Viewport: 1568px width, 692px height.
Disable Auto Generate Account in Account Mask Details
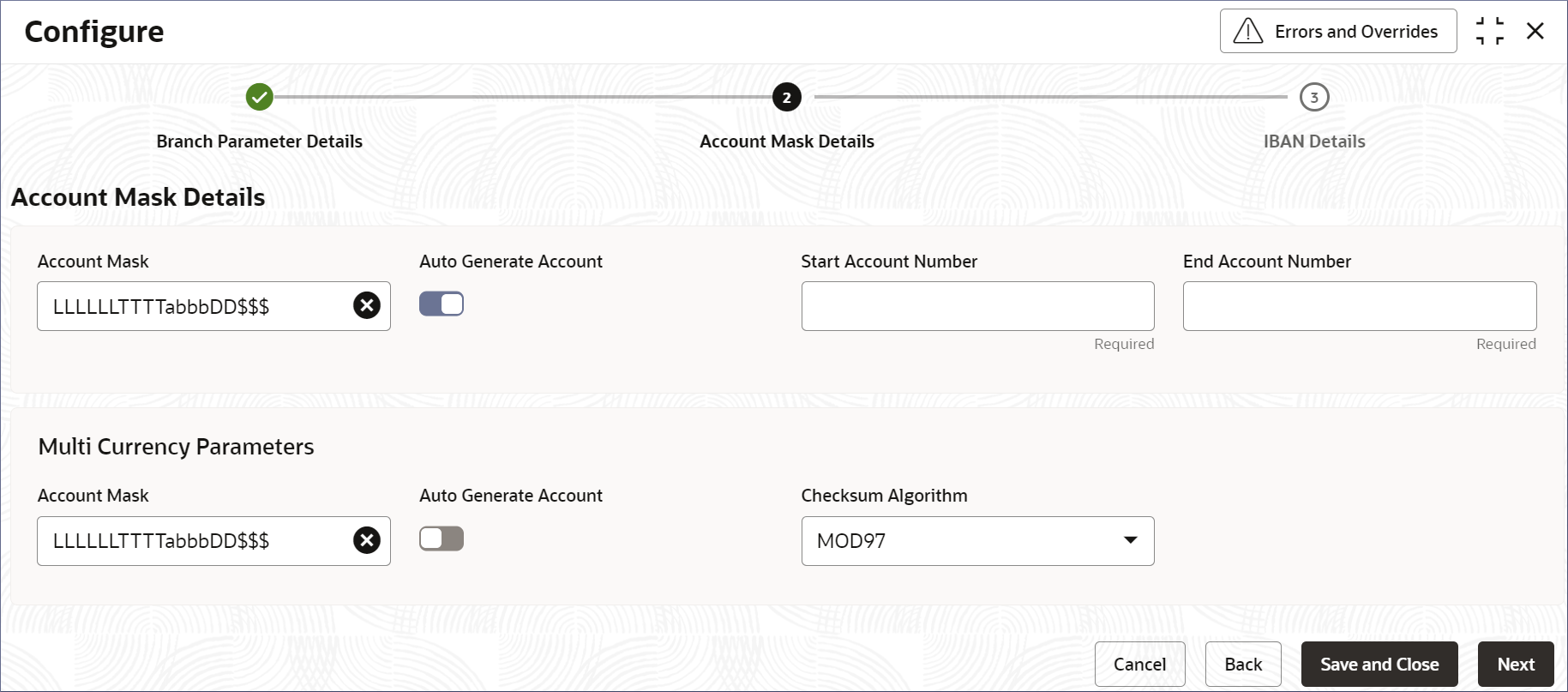[x=442, y=304]
